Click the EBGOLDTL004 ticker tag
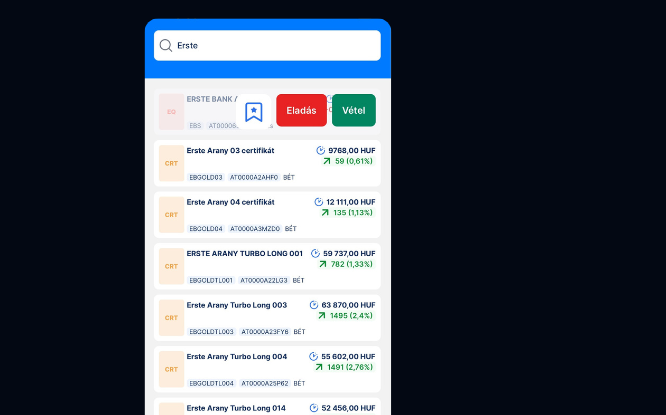 [211, 383]
